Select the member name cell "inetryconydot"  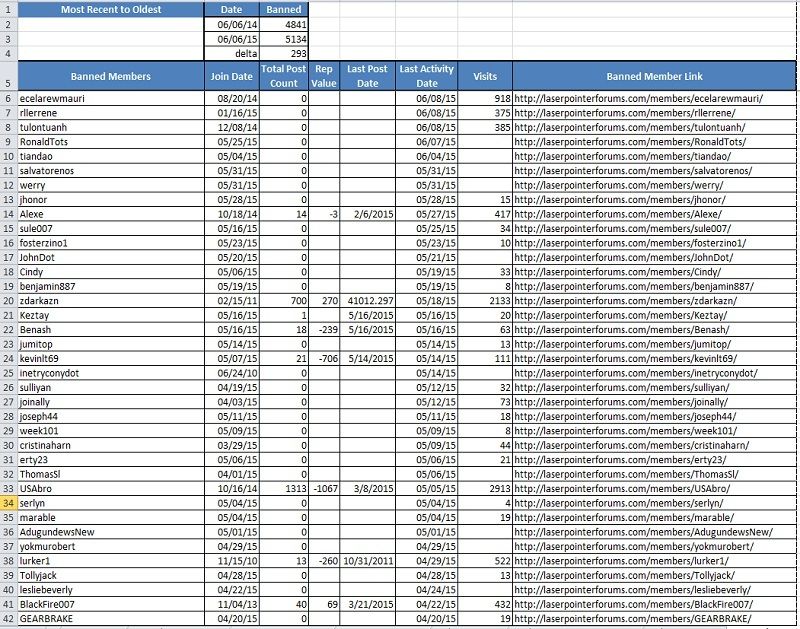tap(111, 373)
